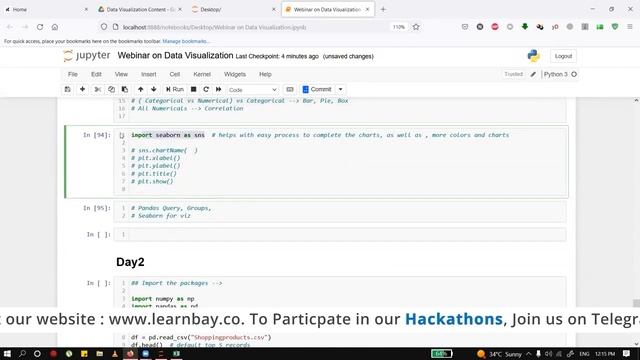Open the notification center in the taskbar

[626, 353]
